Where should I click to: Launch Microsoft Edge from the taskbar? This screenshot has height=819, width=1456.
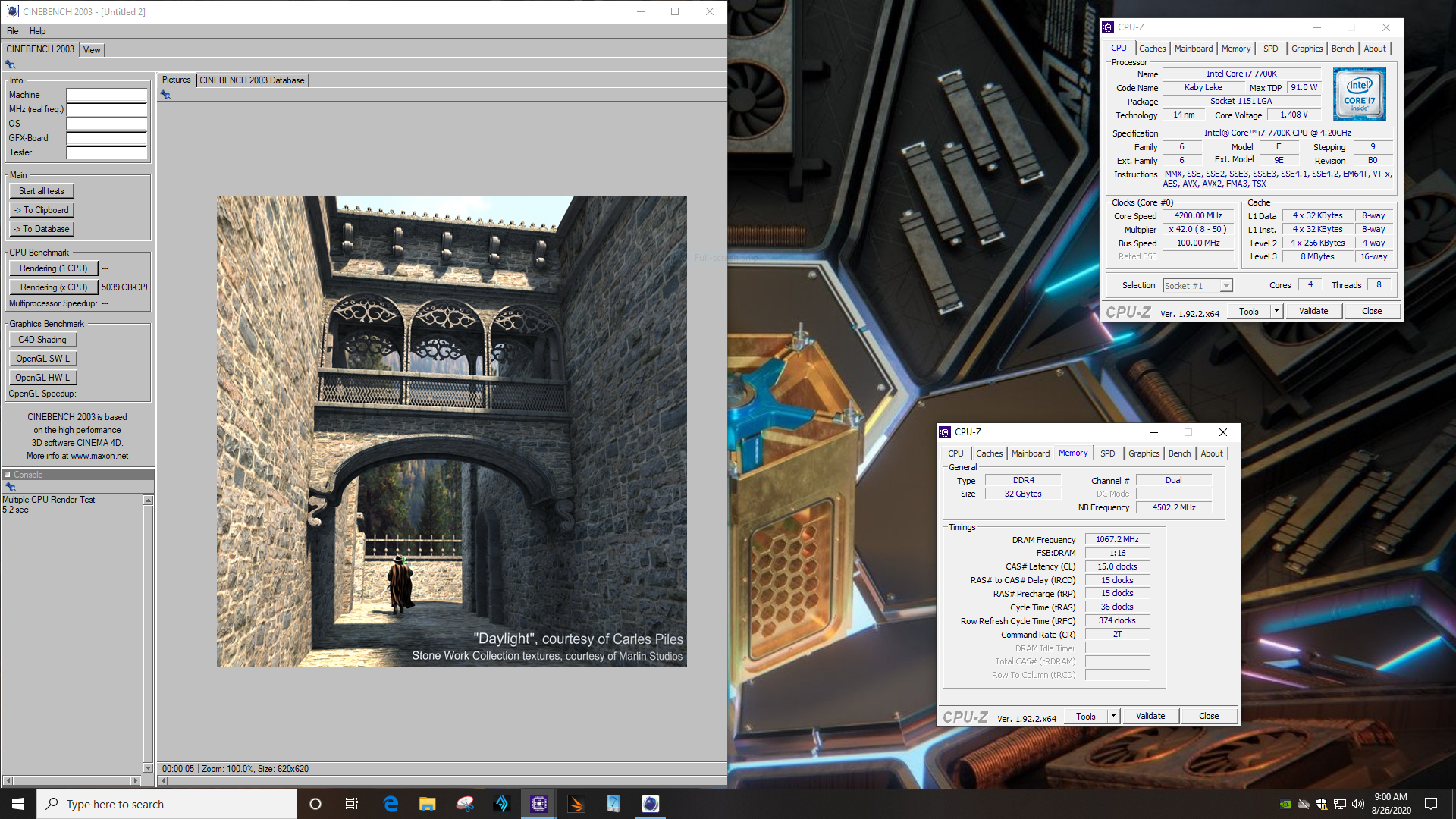pyautogui.click(x=391, y=804)
